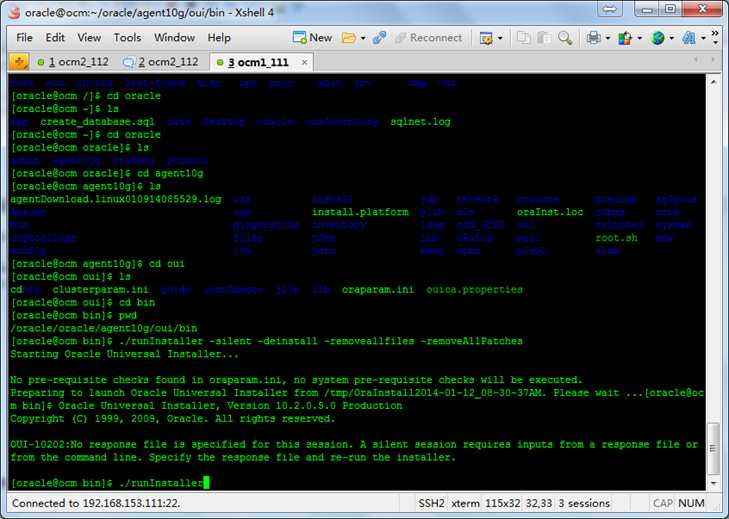This screenshot has height=519, width=729.
Task: Switch to tab 2 ocm2_112
Action: (x=161, y=62)
